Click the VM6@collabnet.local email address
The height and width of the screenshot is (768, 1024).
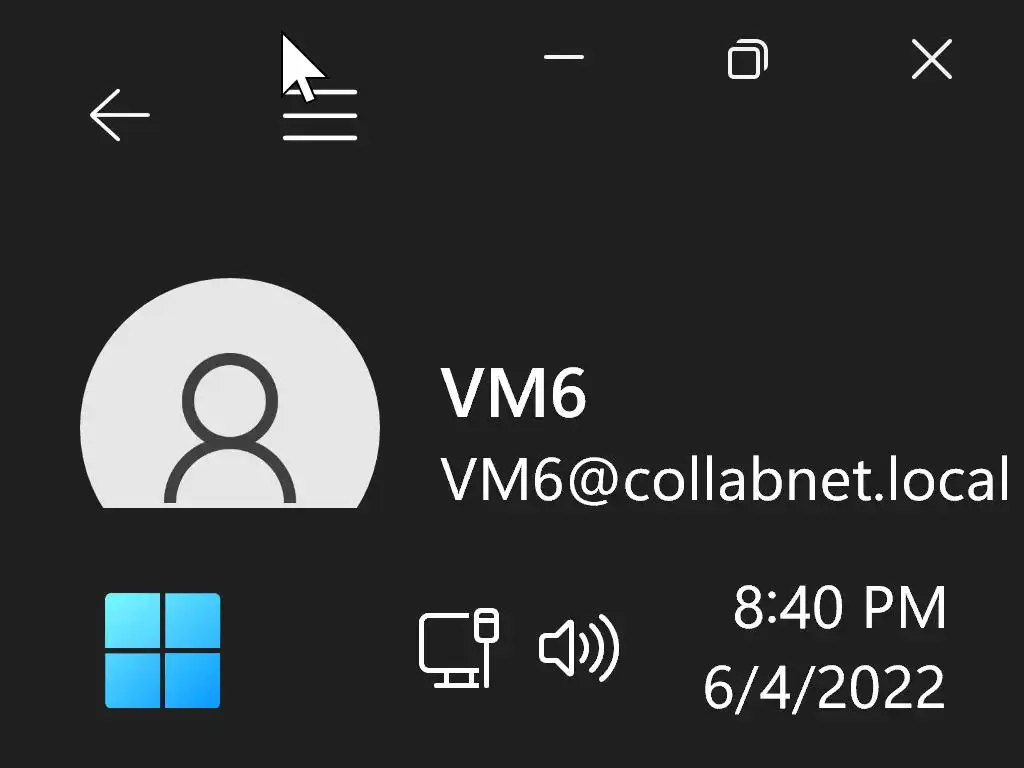(x=725, y=478)
